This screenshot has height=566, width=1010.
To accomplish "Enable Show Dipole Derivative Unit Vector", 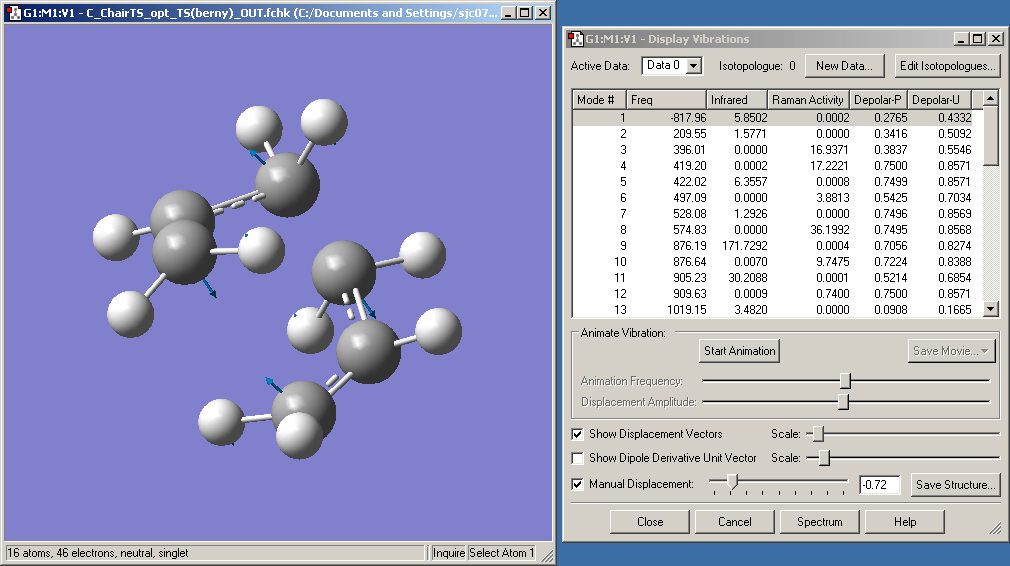I will point(577,458).
